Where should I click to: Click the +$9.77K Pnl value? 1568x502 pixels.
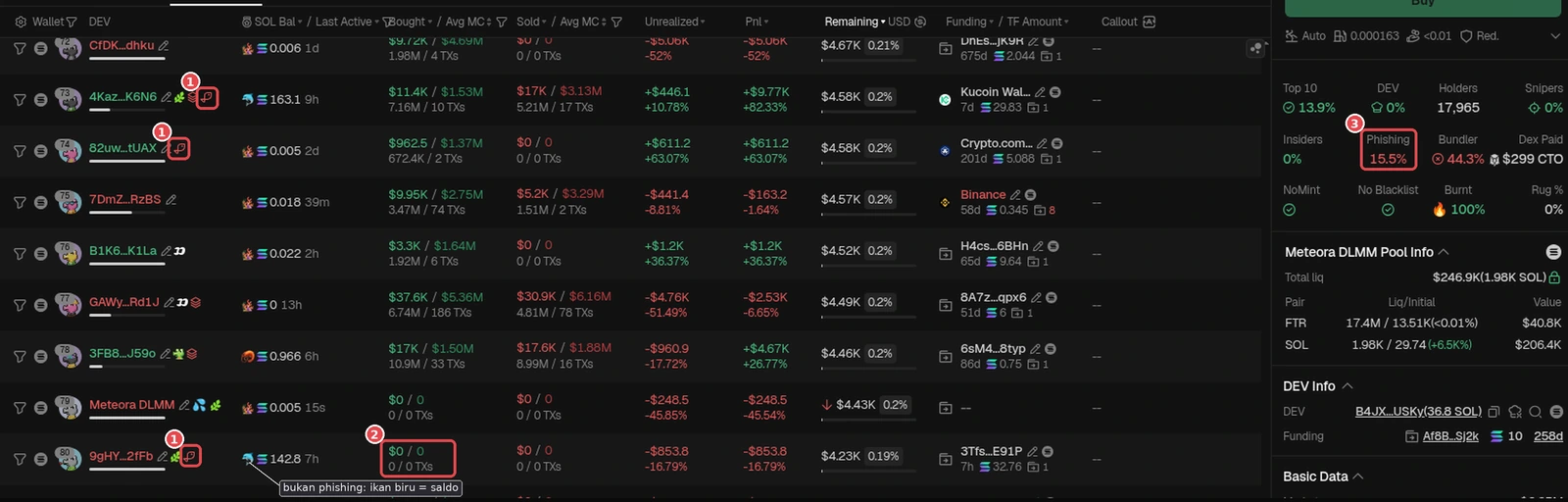(x=765, y=91)
